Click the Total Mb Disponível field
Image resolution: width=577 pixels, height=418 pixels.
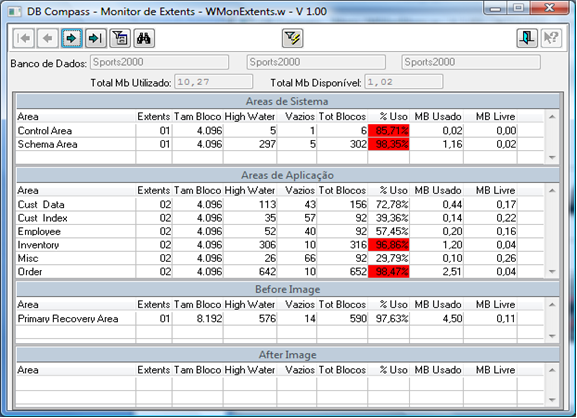click(x=404, y=82)
